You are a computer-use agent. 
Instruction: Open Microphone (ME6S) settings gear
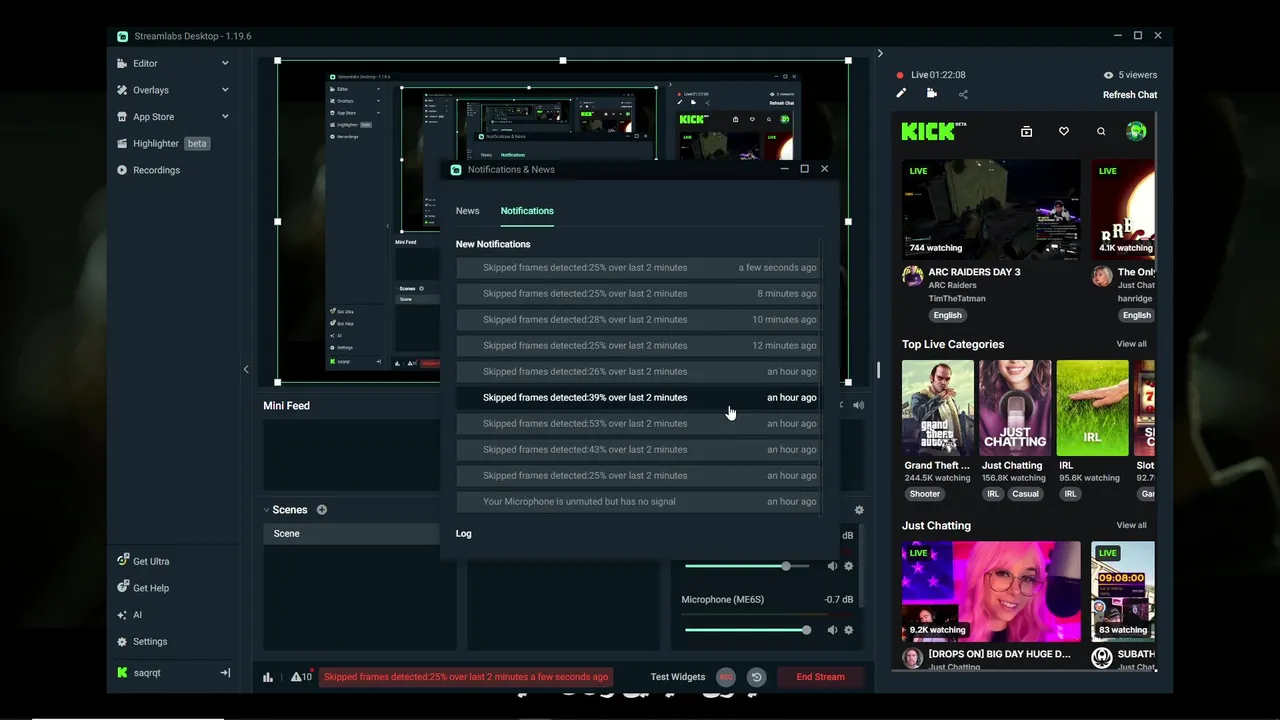(x=848, y=630)
